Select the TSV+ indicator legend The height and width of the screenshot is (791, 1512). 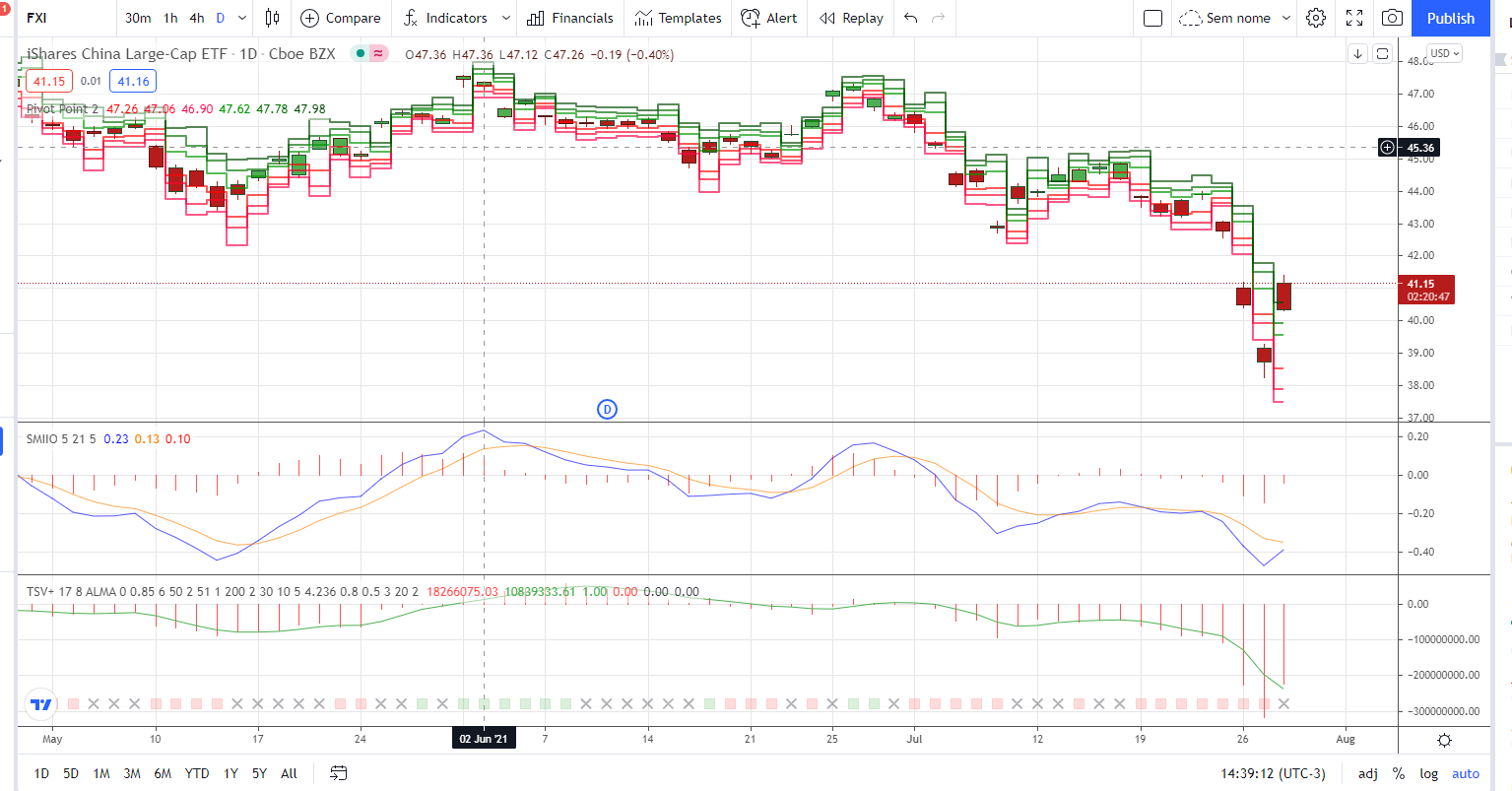click(x=223, y=592)
